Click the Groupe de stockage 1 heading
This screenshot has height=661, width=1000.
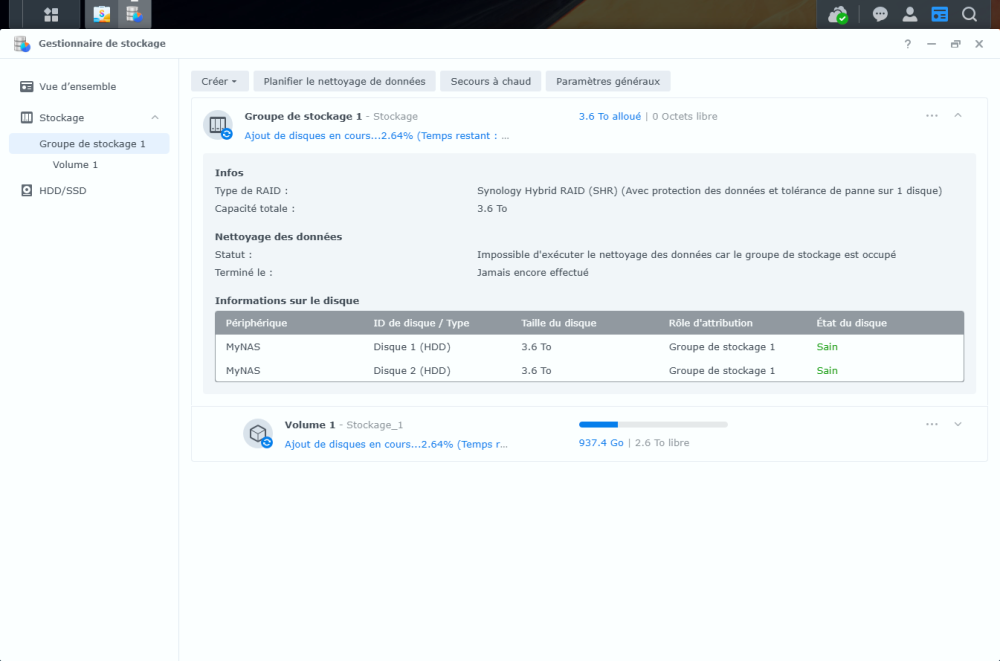[x=303, y=116]
